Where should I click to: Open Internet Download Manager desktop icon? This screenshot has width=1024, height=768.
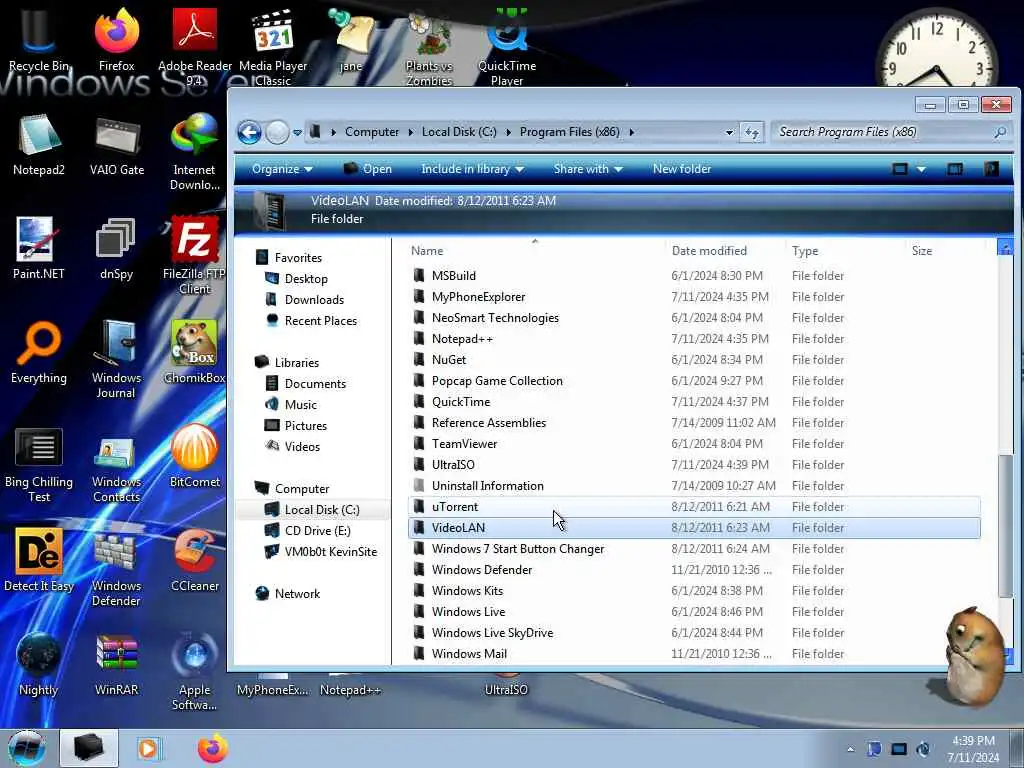pyautogui.click(x=195, y=150)
